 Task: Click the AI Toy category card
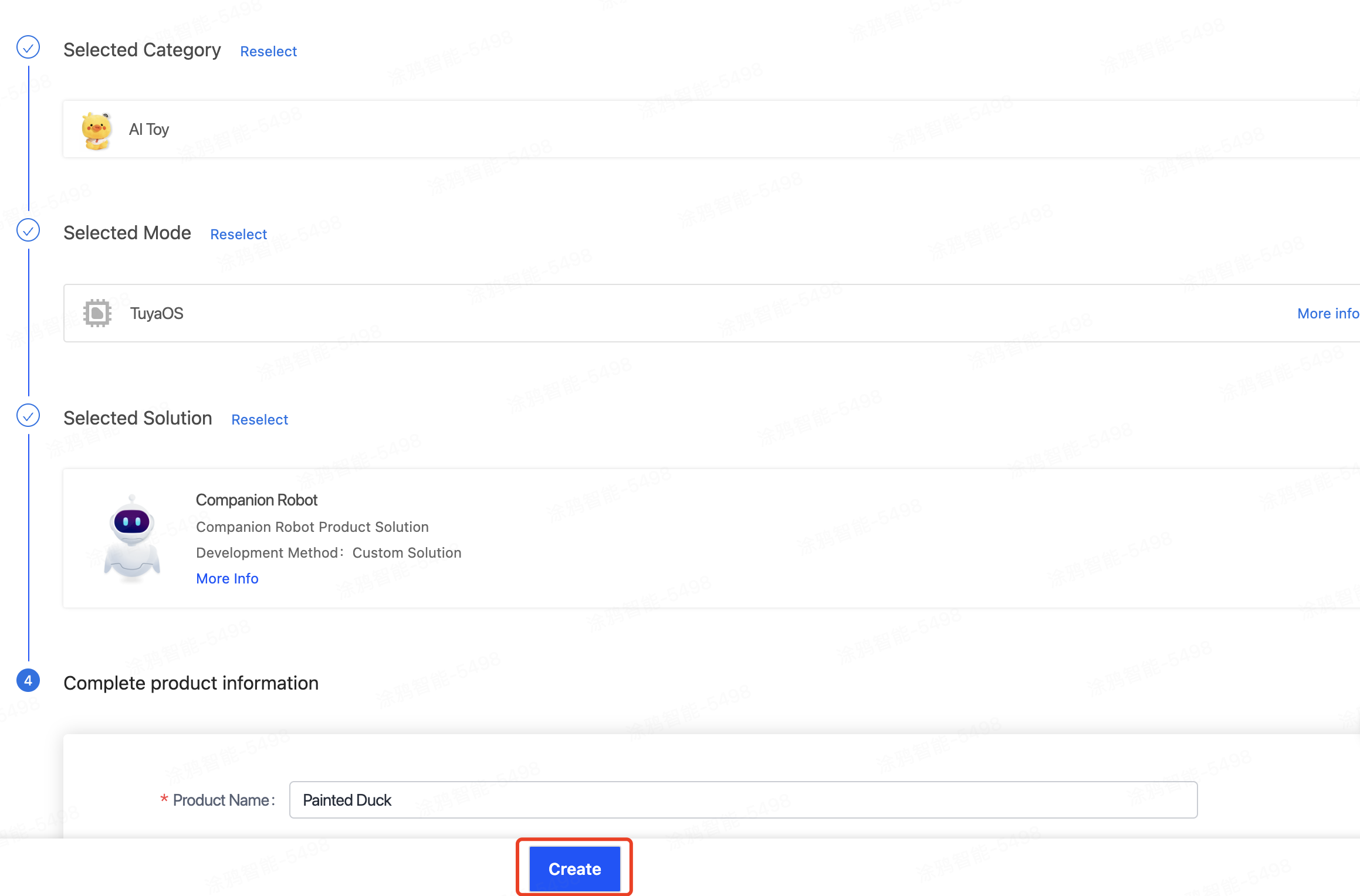pyautogui.click(x=704, y=130)
